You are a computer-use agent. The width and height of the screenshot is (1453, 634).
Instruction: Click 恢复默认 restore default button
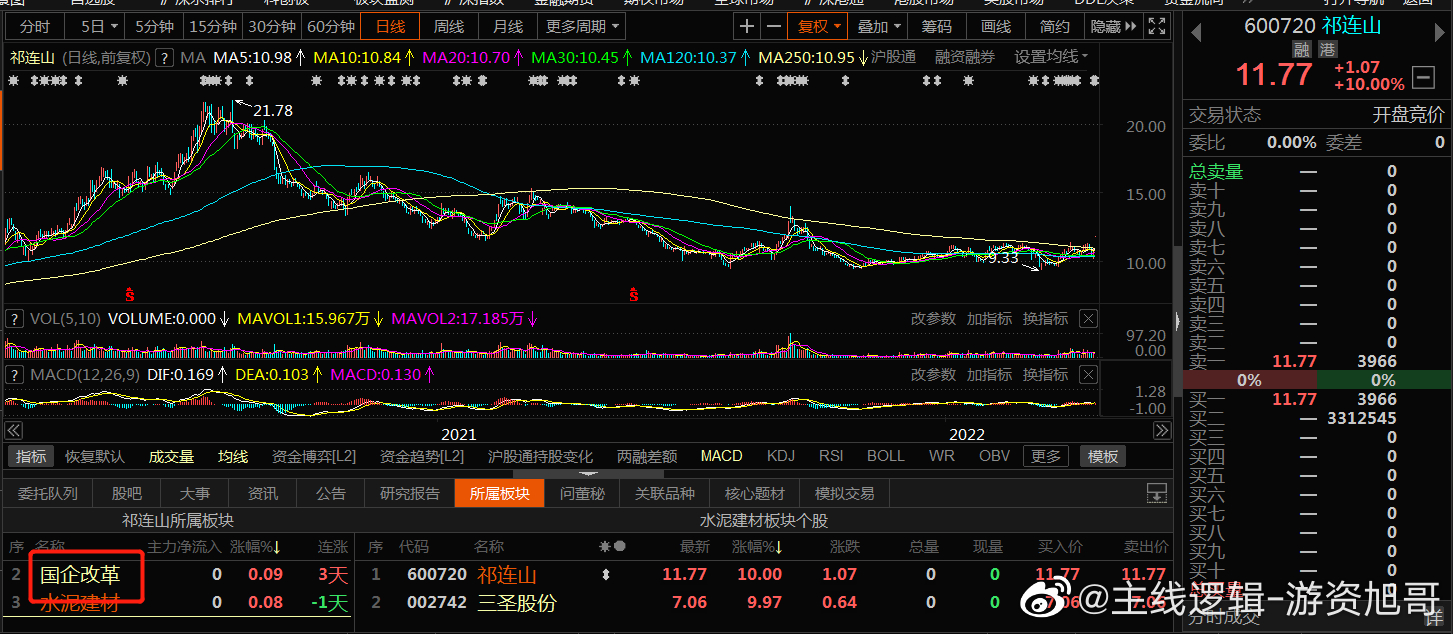click(x=95, y=456)
